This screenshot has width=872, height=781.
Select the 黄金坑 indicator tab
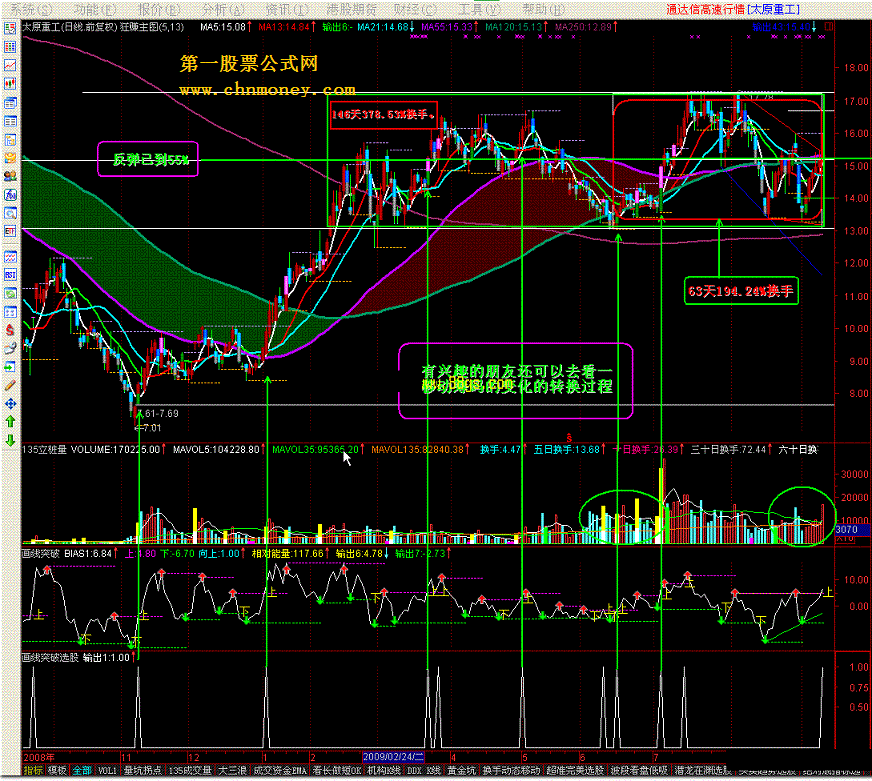coord(462,770)
